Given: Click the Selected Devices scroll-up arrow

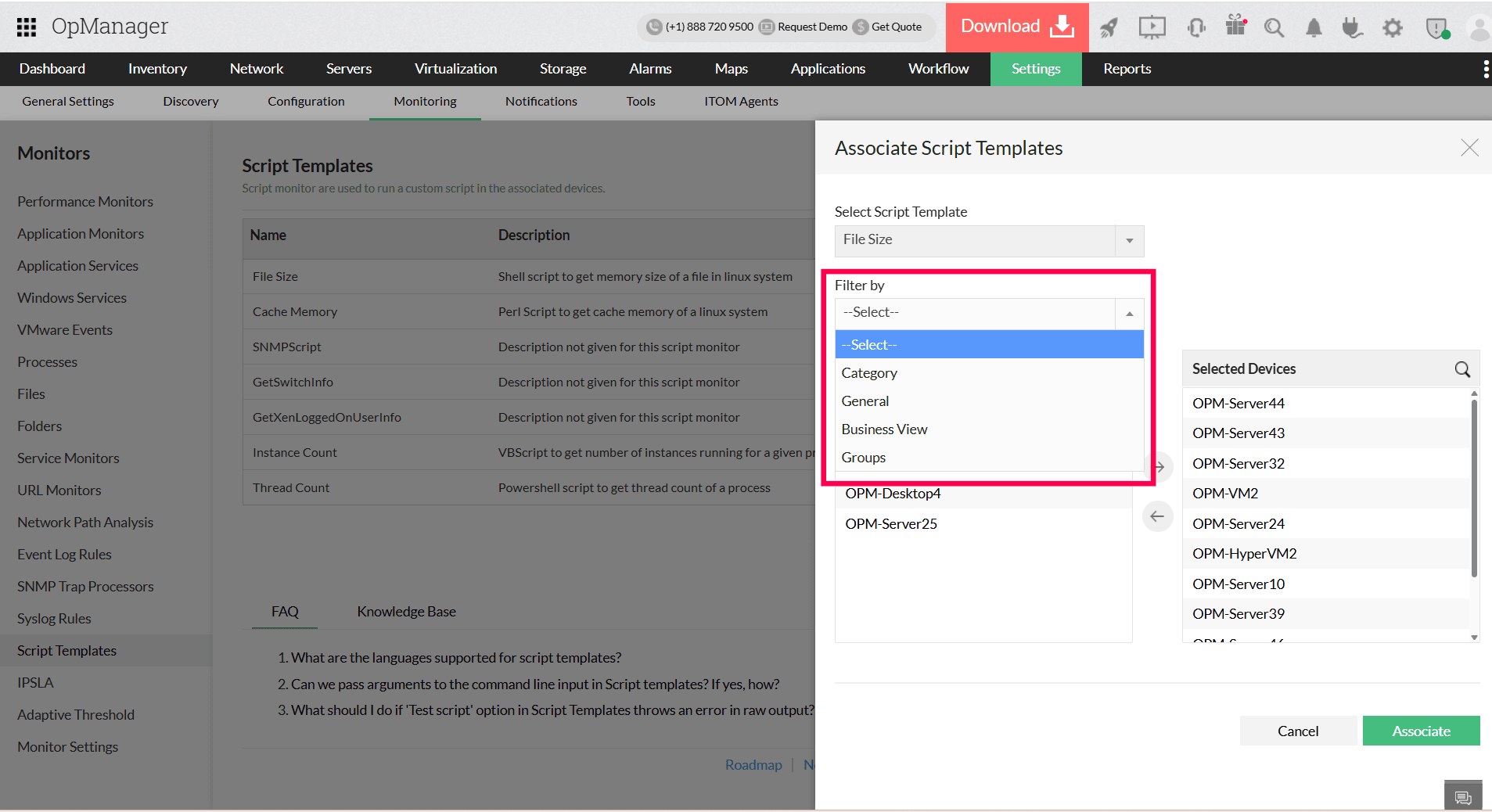Looking at the screenshot, I should click(x=1474, y=393).
